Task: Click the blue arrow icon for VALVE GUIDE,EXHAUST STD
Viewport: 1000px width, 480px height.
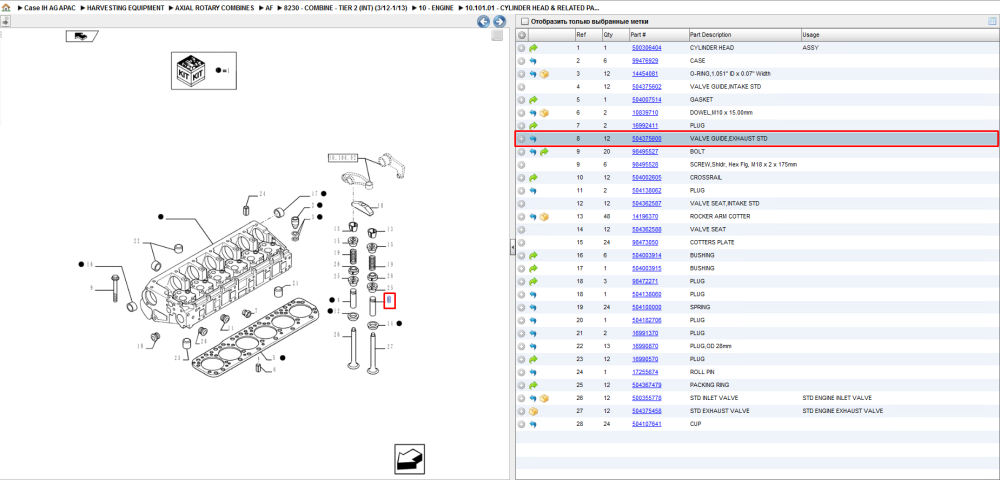Action: coord(533,139)
